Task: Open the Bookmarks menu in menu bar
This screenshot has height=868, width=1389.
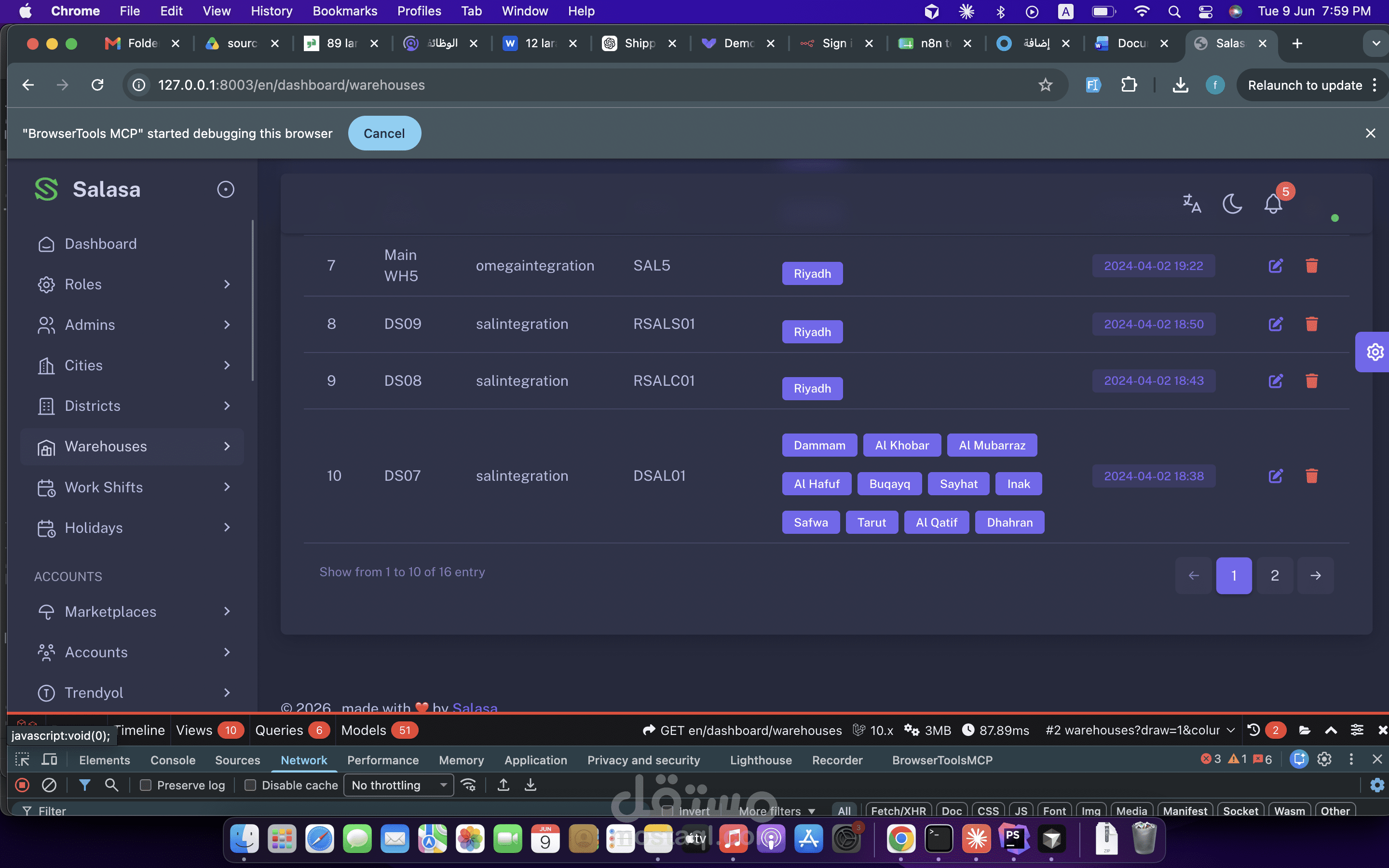Action: 344,11
